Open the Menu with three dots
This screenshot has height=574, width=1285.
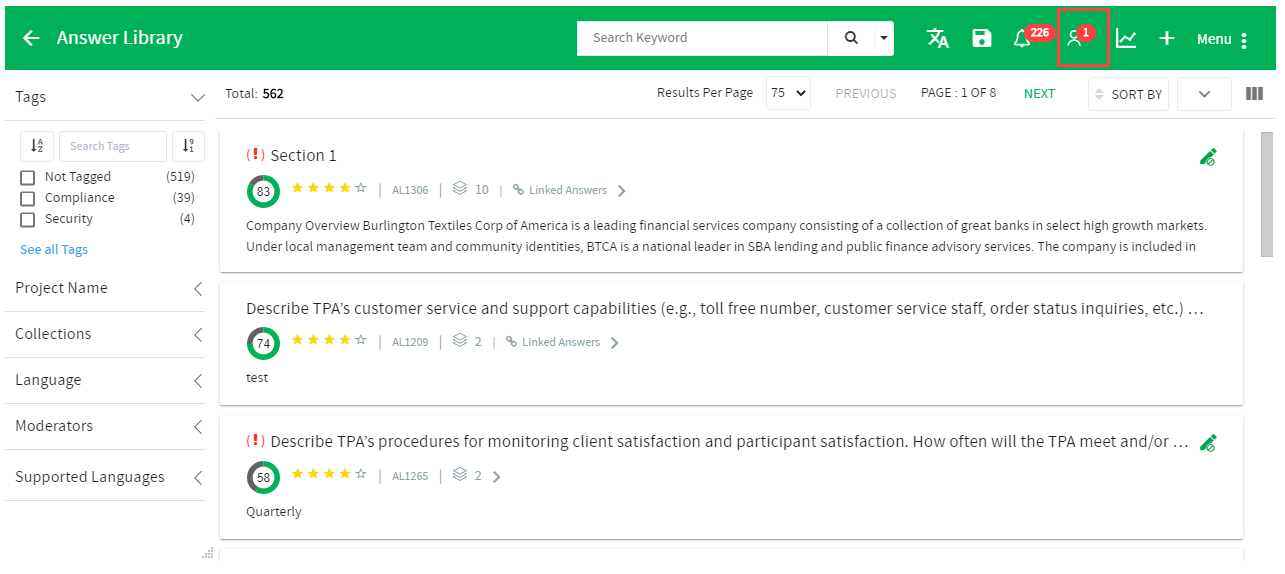click(x=1224, y=39)
